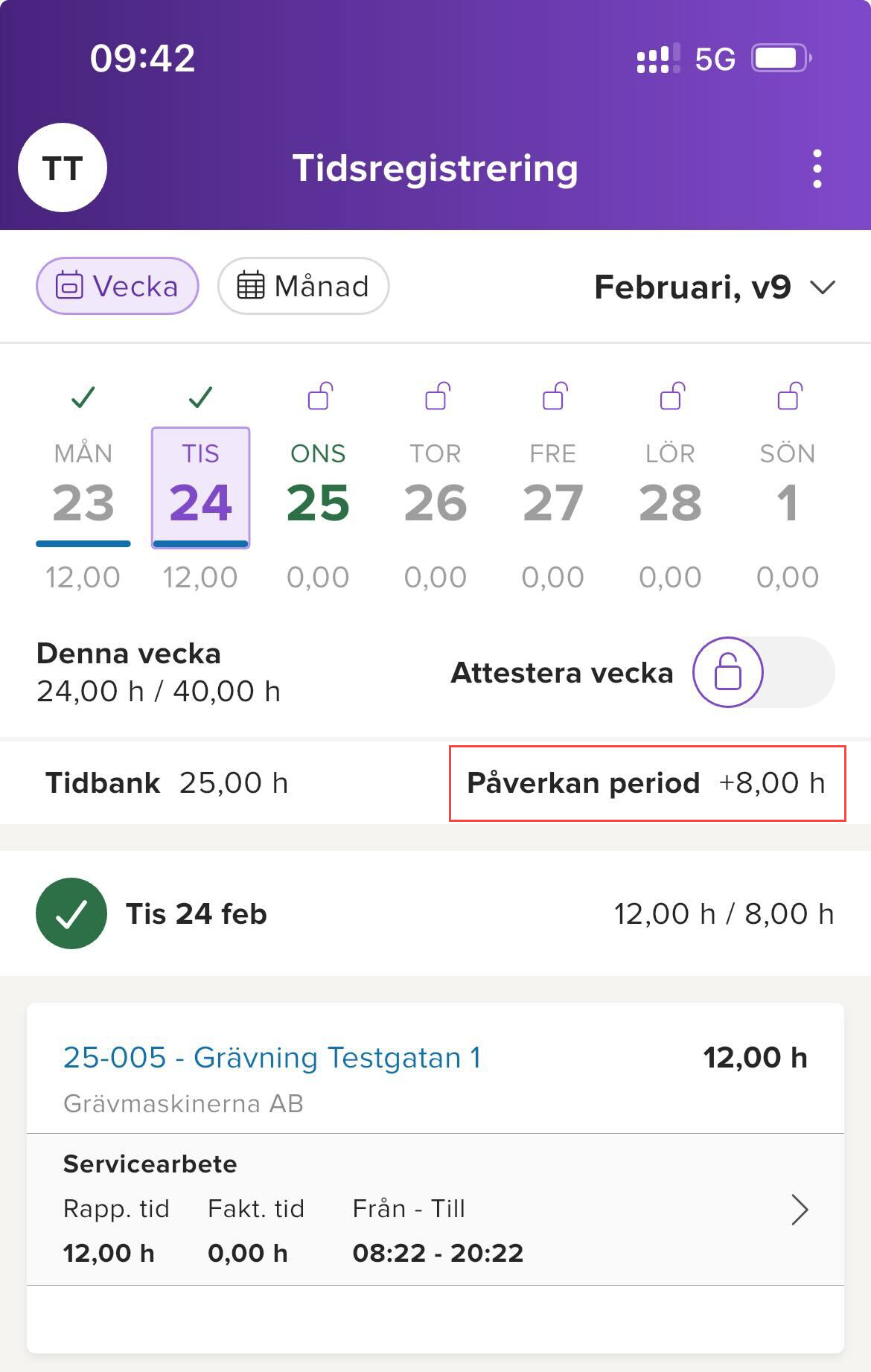Open the three-dot options menu
Screen dimensions: 871x1372
817,169
